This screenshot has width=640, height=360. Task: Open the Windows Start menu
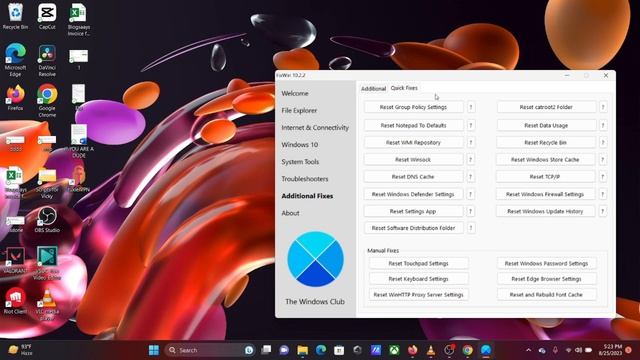154,350
